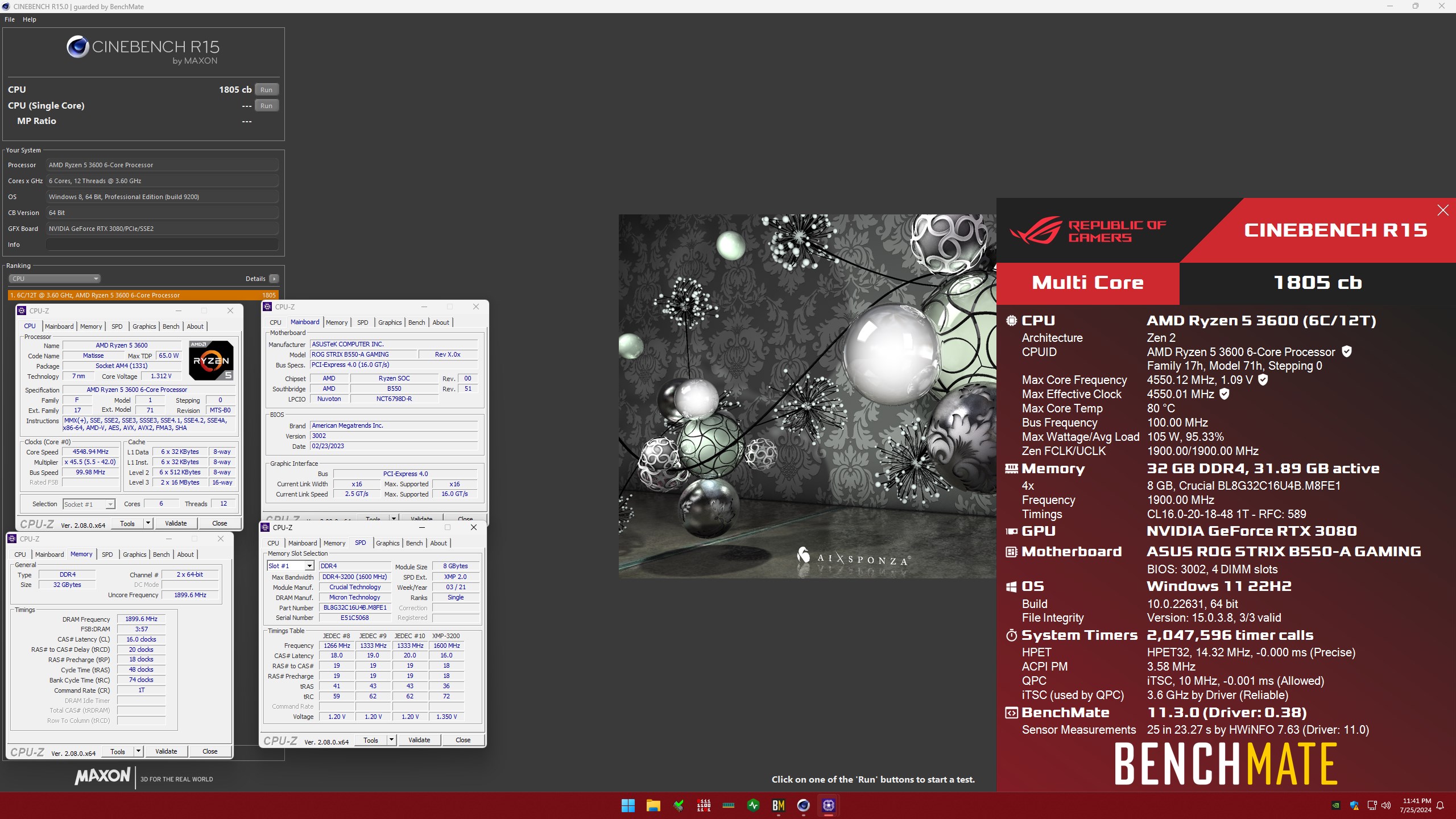Click the System Timers clock icon

[x=1011, y=635]
